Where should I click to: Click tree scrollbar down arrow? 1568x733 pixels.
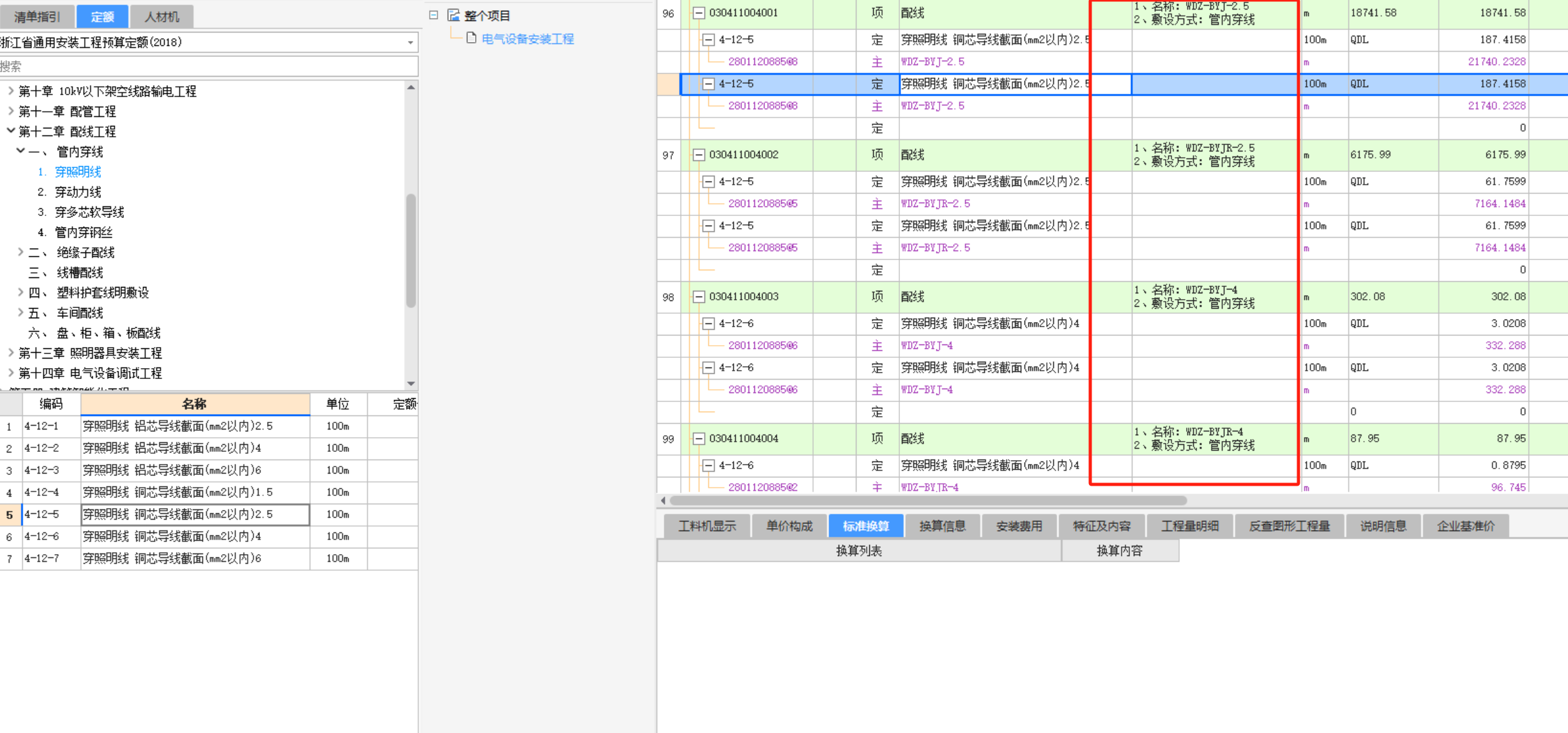click(411, 383)
